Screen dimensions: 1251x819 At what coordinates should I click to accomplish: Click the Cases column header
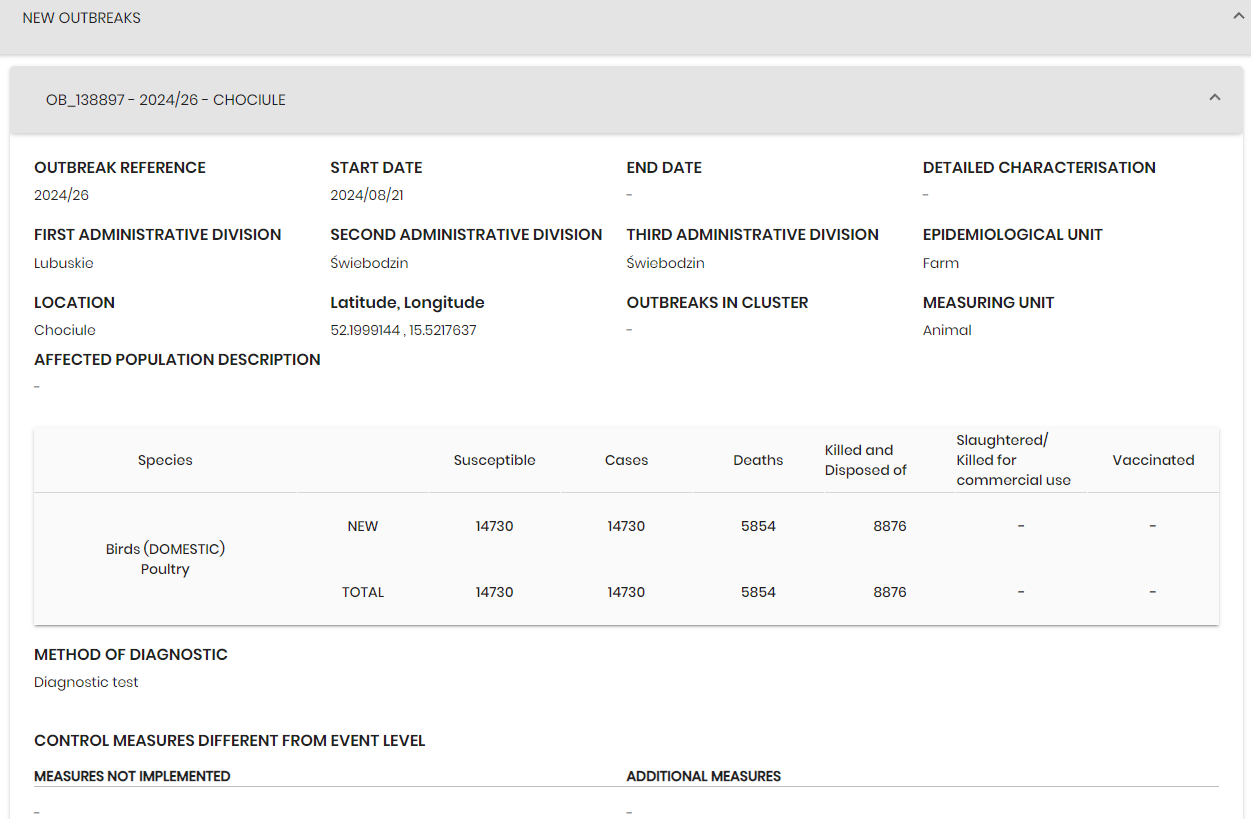[626, 460]
